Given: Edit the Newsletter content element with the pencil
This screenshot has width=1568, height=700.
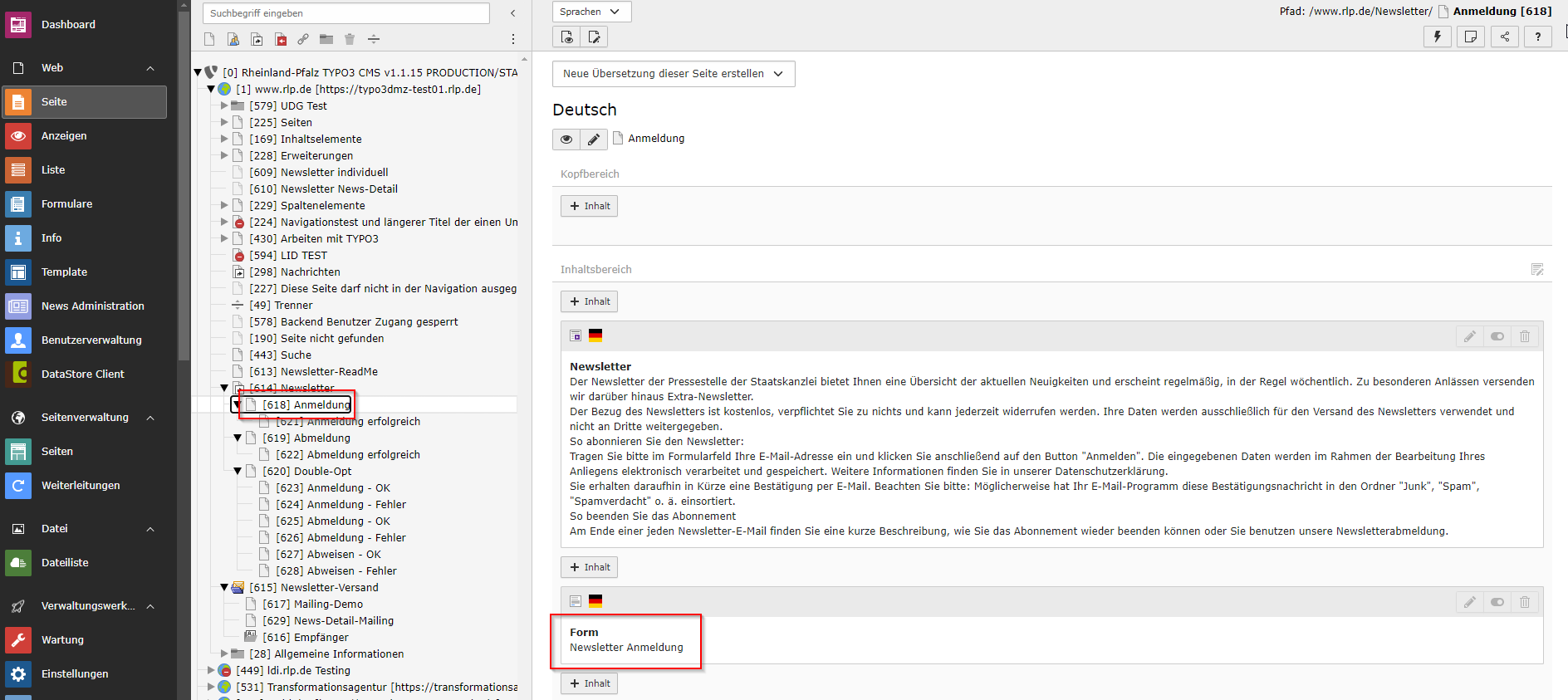Looking at the screenshot, I should tap(1470, 336).
